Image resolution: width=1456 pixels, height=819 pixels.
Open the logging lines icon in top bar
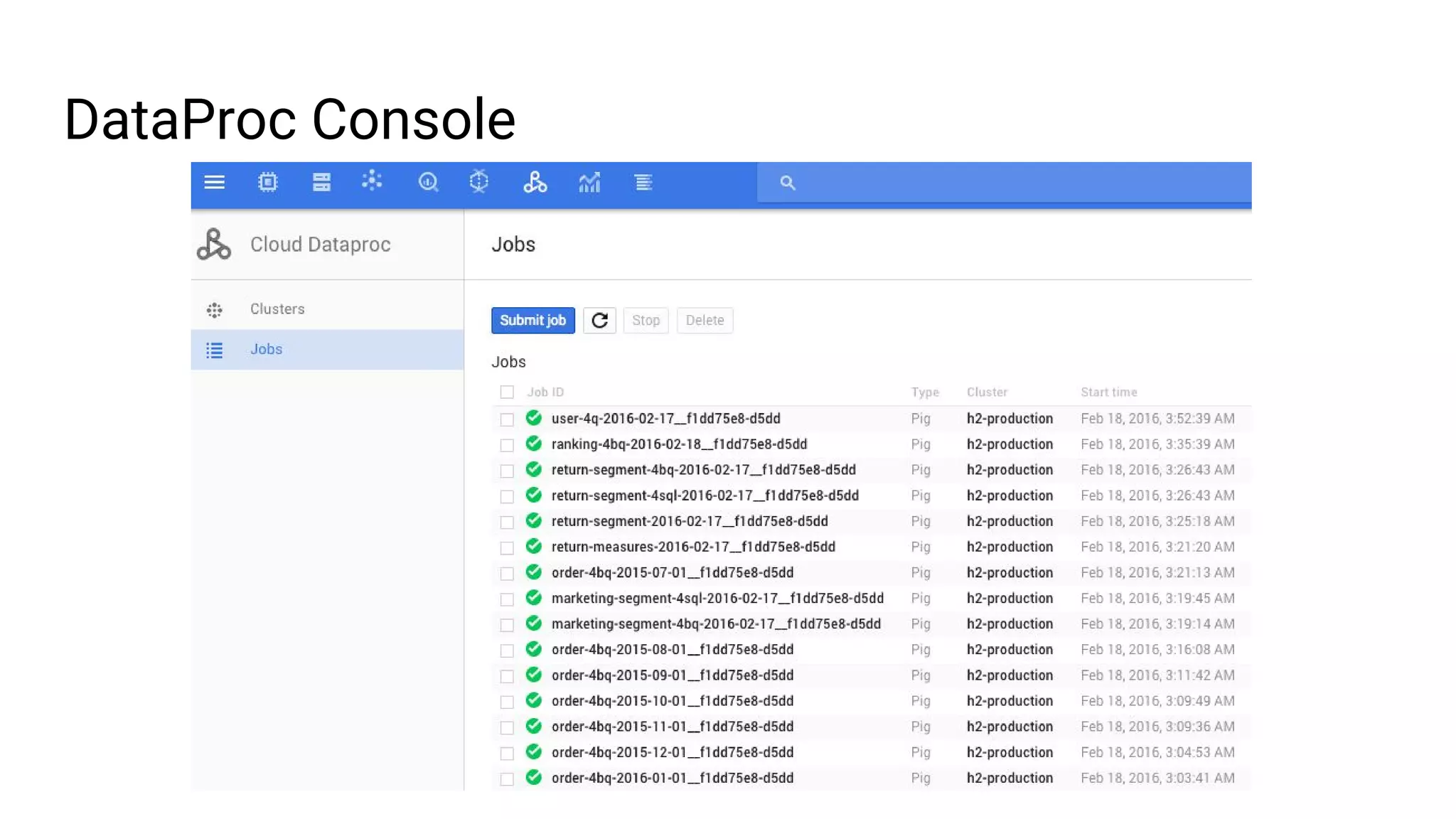[x=643, y=183]
